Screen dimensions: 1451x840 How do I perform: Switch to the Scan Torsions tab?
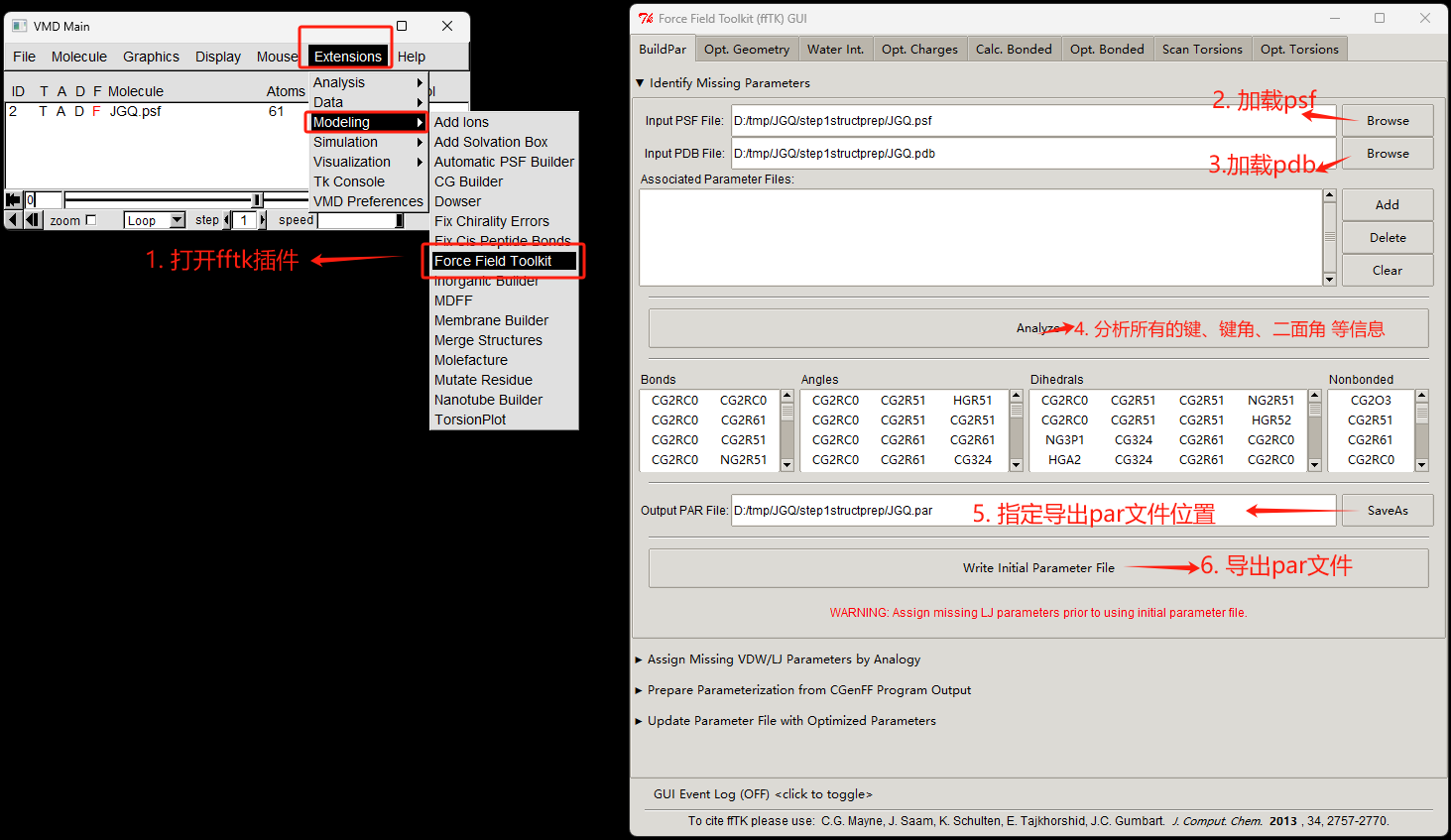(1202, 50)
